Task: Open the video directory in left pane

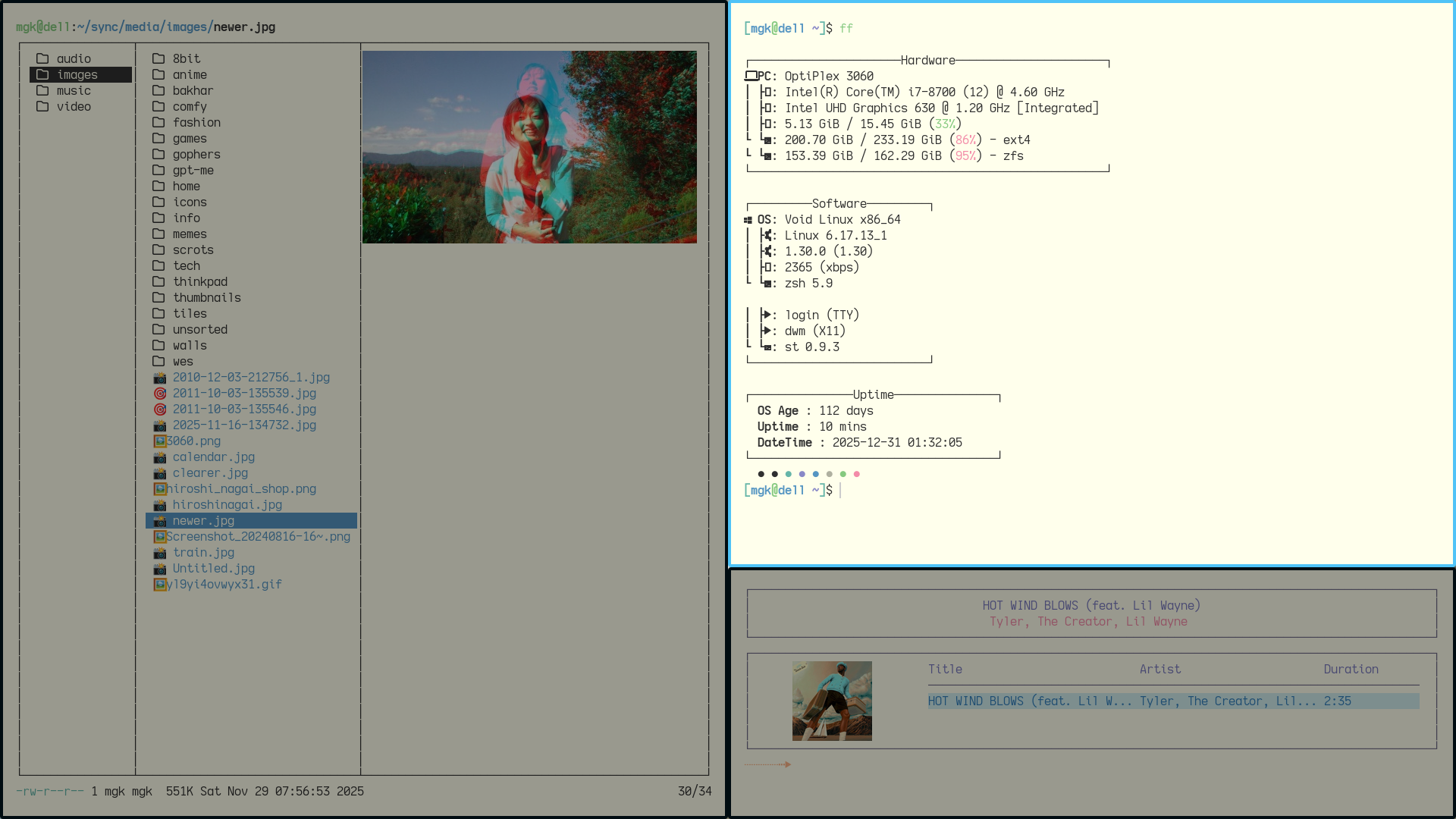Action: [74, 107]
